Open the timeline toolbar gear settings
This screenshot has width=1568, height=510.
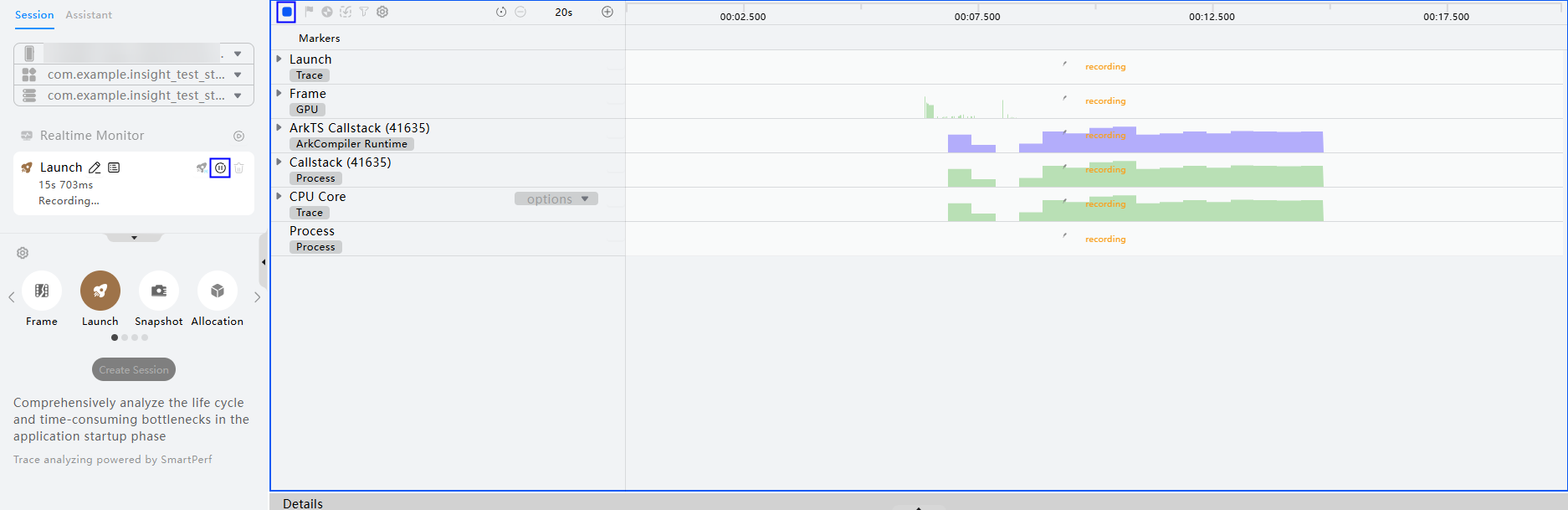(x=382, y=12)
